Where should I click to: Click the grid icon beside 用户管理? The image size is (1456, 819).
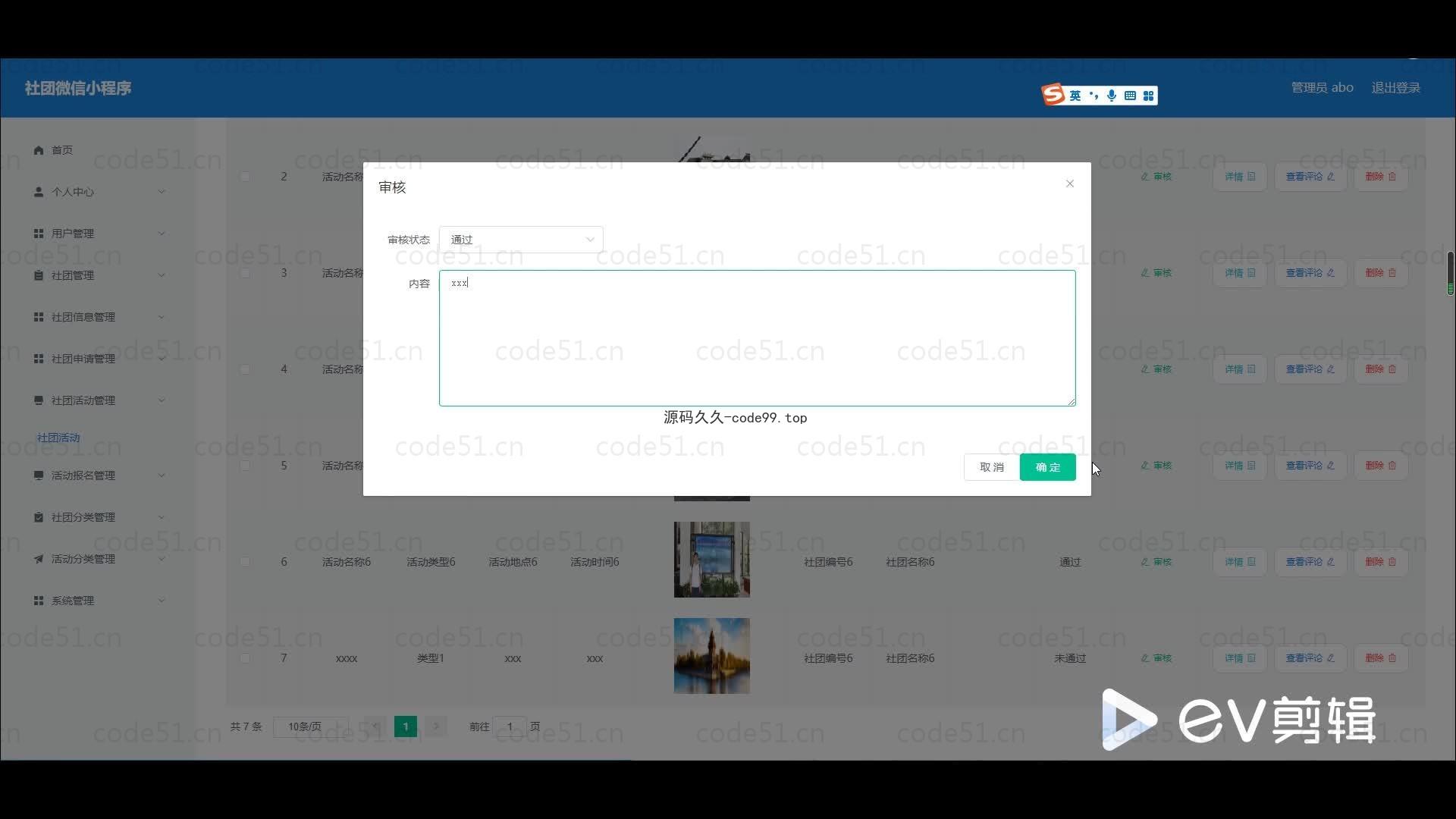pos(39,234)
